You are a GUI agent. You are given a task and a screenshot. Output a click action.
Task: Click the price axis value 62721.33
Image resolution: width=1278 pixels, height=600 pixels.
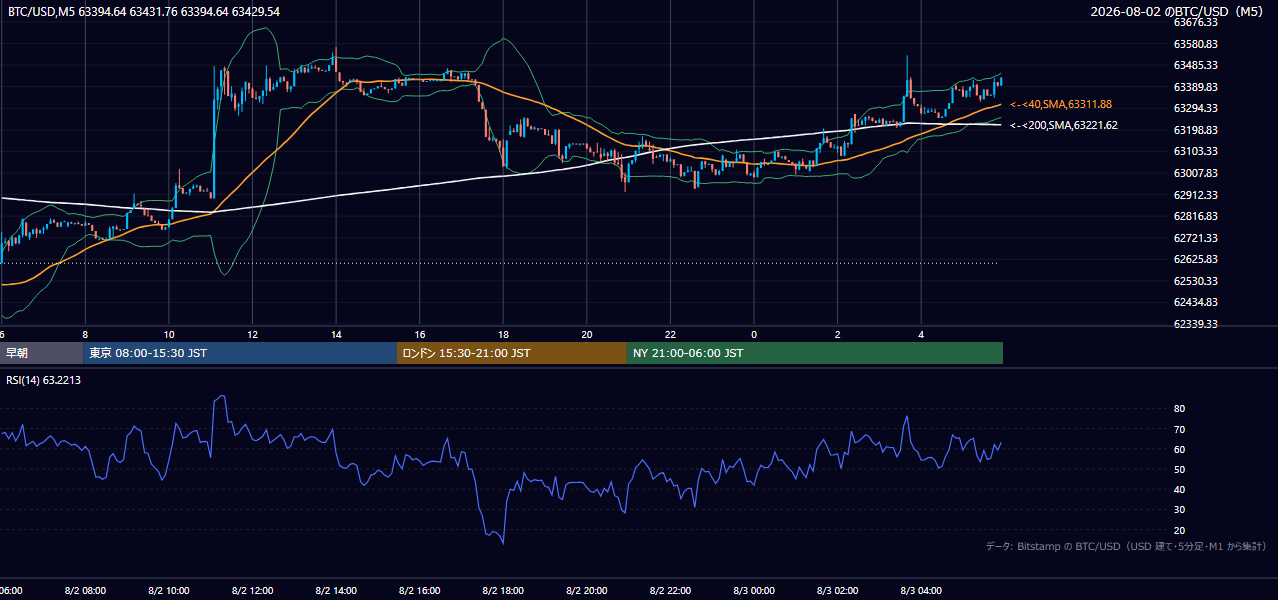coord(1195,238)
